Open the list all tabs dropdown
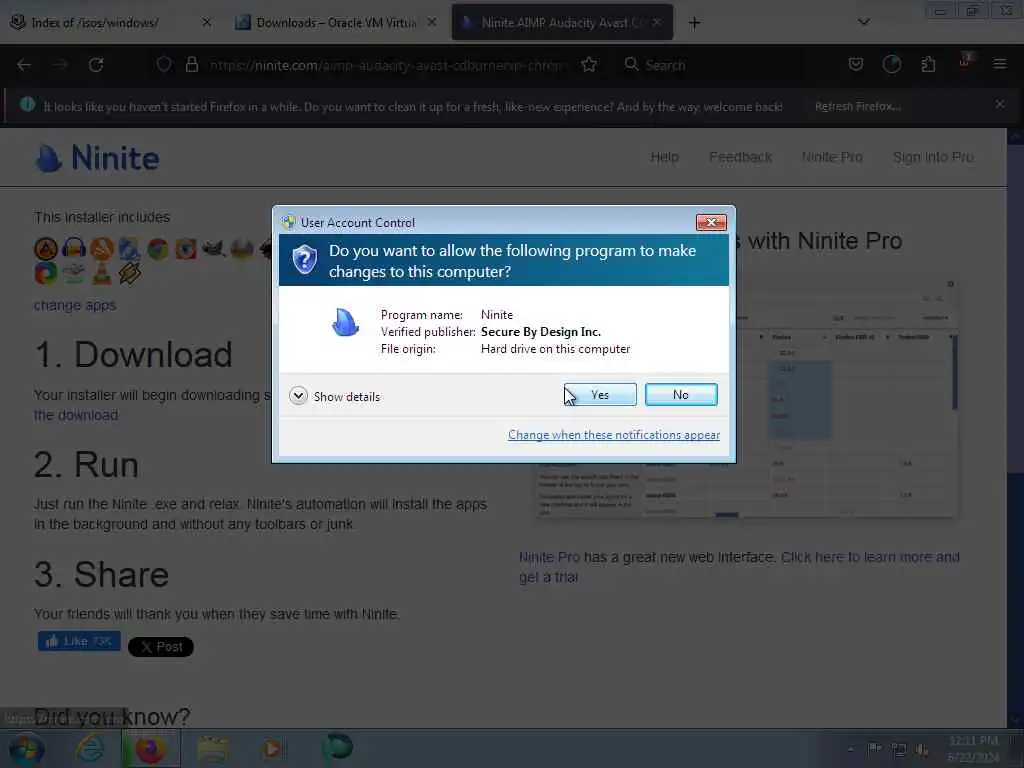The width and height of the screenshot is (1024, 768). (x=863, y=22)
